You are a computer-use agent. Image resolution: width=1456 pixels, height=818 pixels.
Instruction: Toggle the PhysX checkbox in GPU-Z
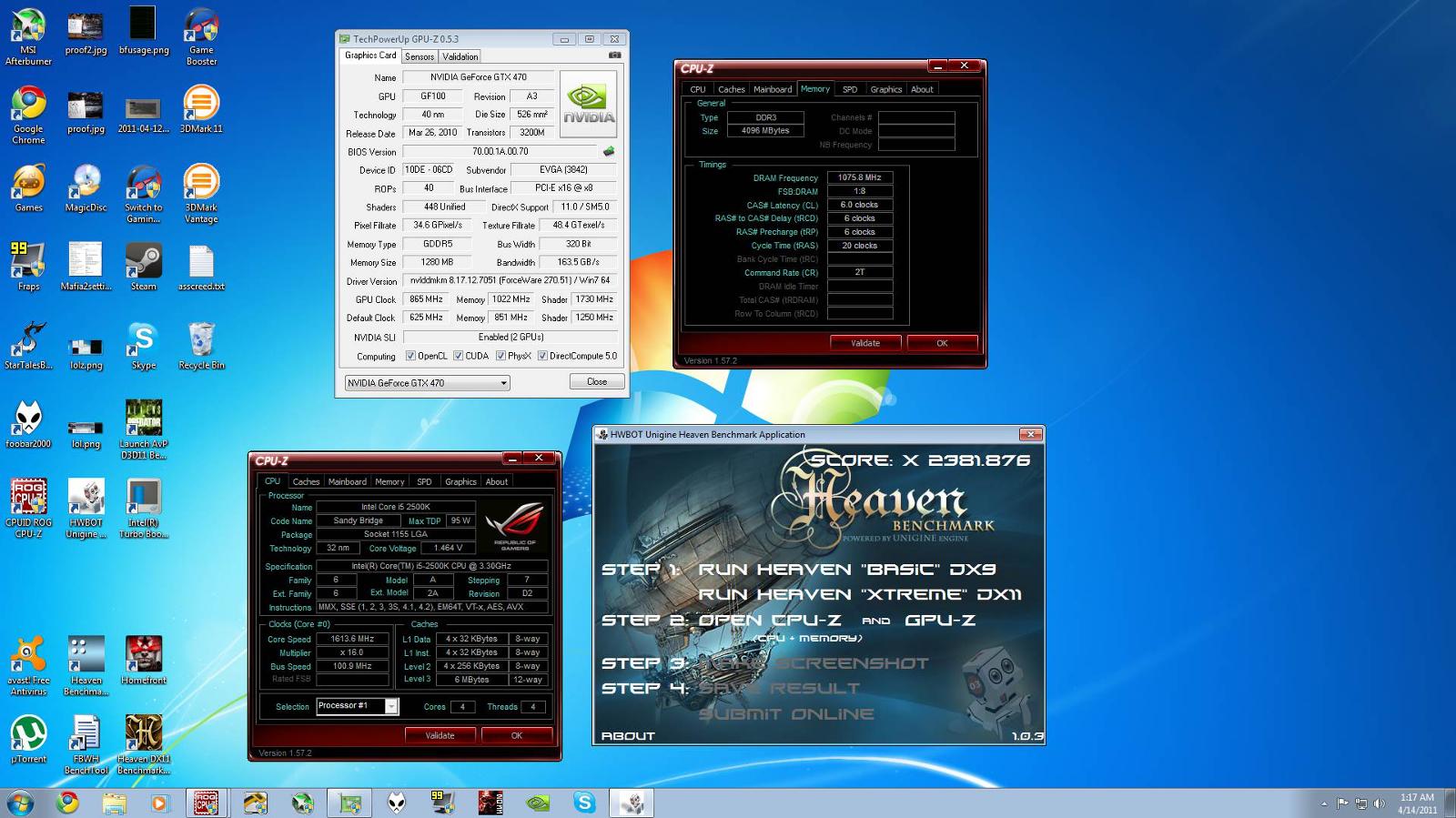click(x=500, y=356)
